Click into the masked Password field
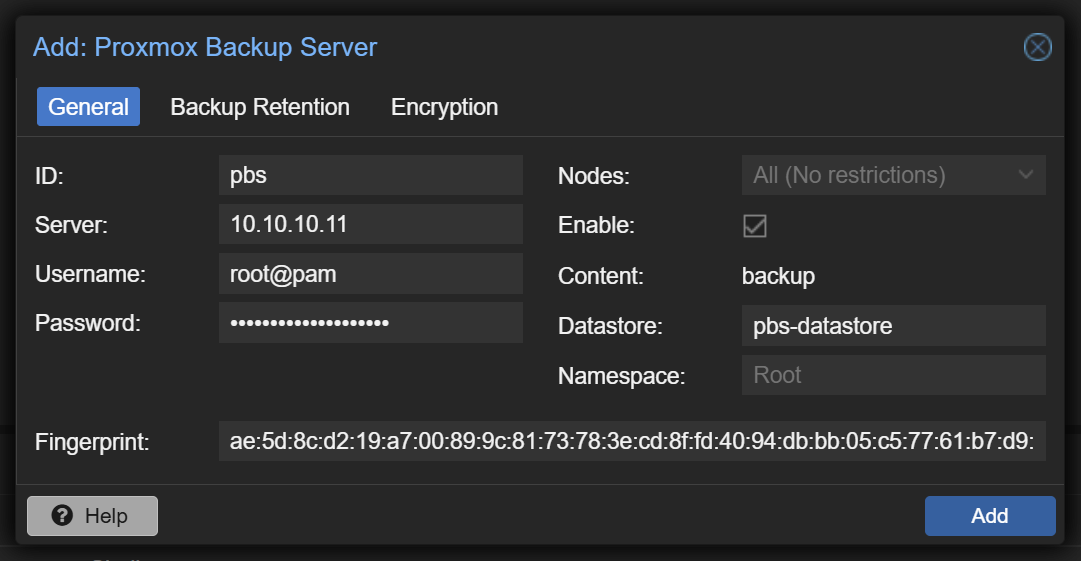The image size is (1081, 561). [370, 323]
